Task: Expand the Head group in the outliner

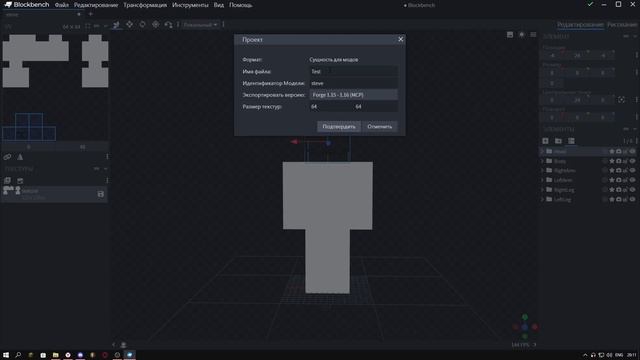Action: (542, 151)
